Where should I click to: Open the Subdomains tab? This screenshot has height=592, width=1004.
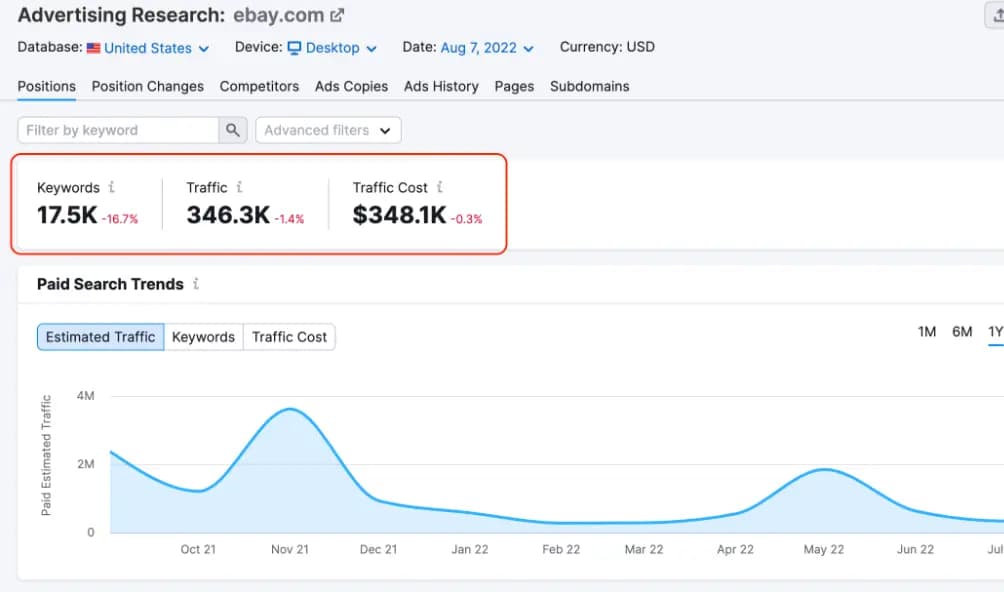589,86
